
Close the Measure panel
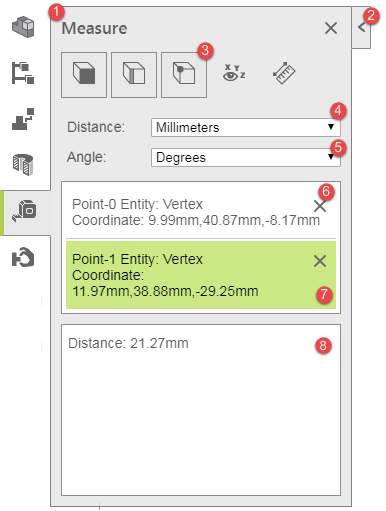[x=331, y=28]
